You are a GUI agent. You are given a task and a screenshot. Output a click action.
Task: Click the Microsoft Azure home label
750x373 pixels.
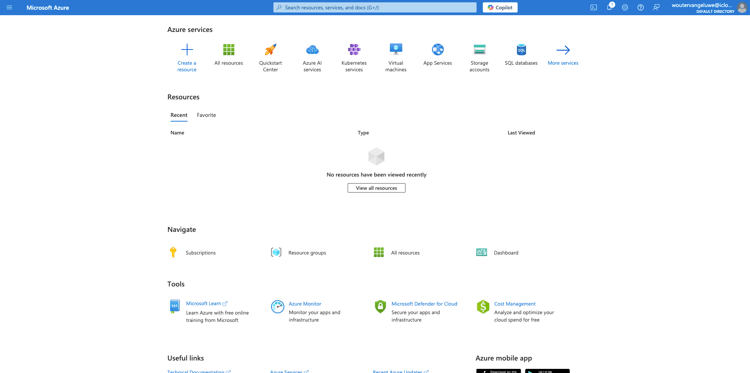pos(48,8)
